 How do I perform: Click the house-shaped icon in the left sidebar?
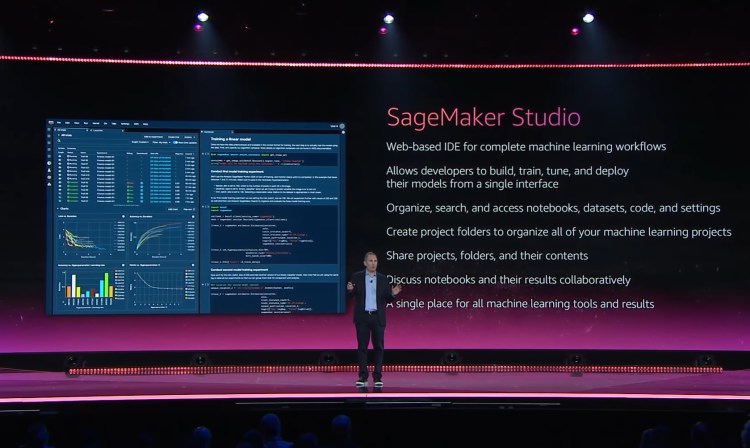49,184
